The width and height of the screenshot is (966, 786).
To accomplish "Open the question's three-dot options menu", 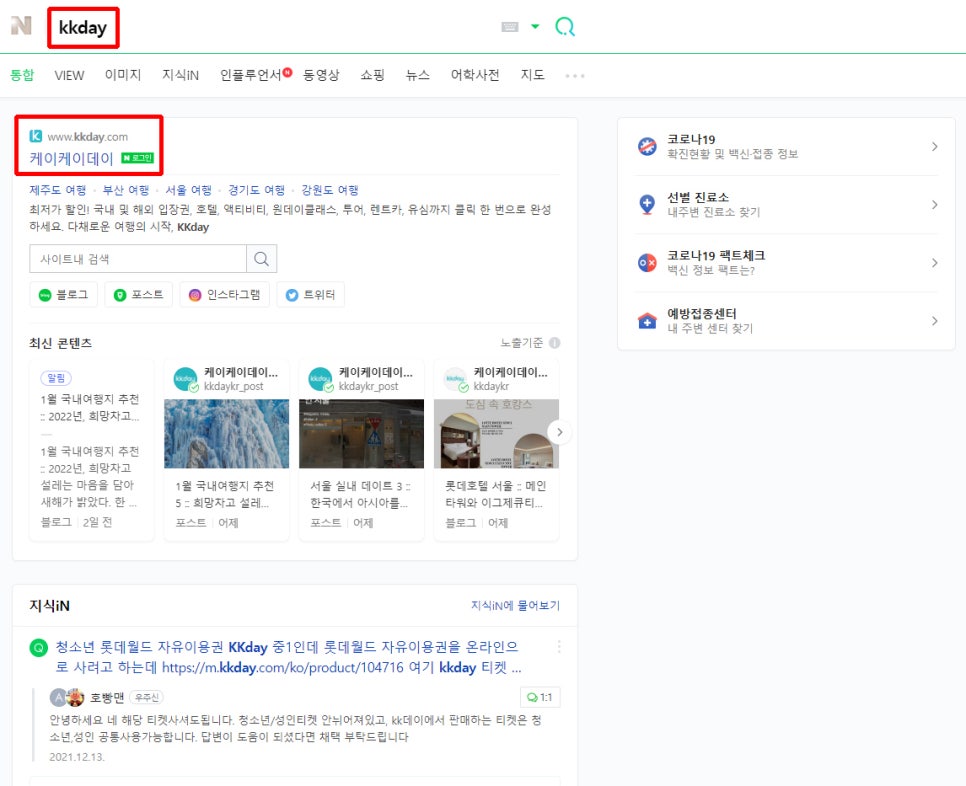I will (x=559, y=646).
